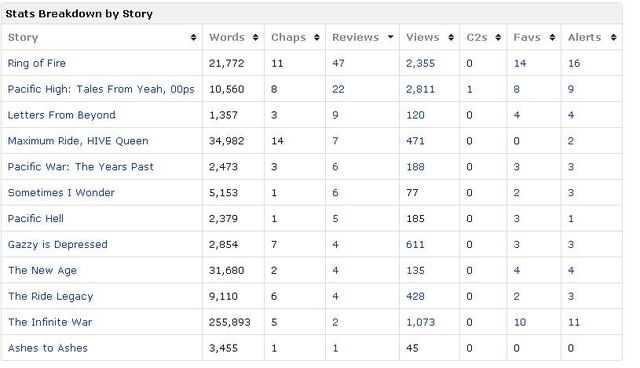The width and height of the screenshot is (640, 368).
Task: Click 428 views for The Ride Legacy
Action: [x=415, y=296]
